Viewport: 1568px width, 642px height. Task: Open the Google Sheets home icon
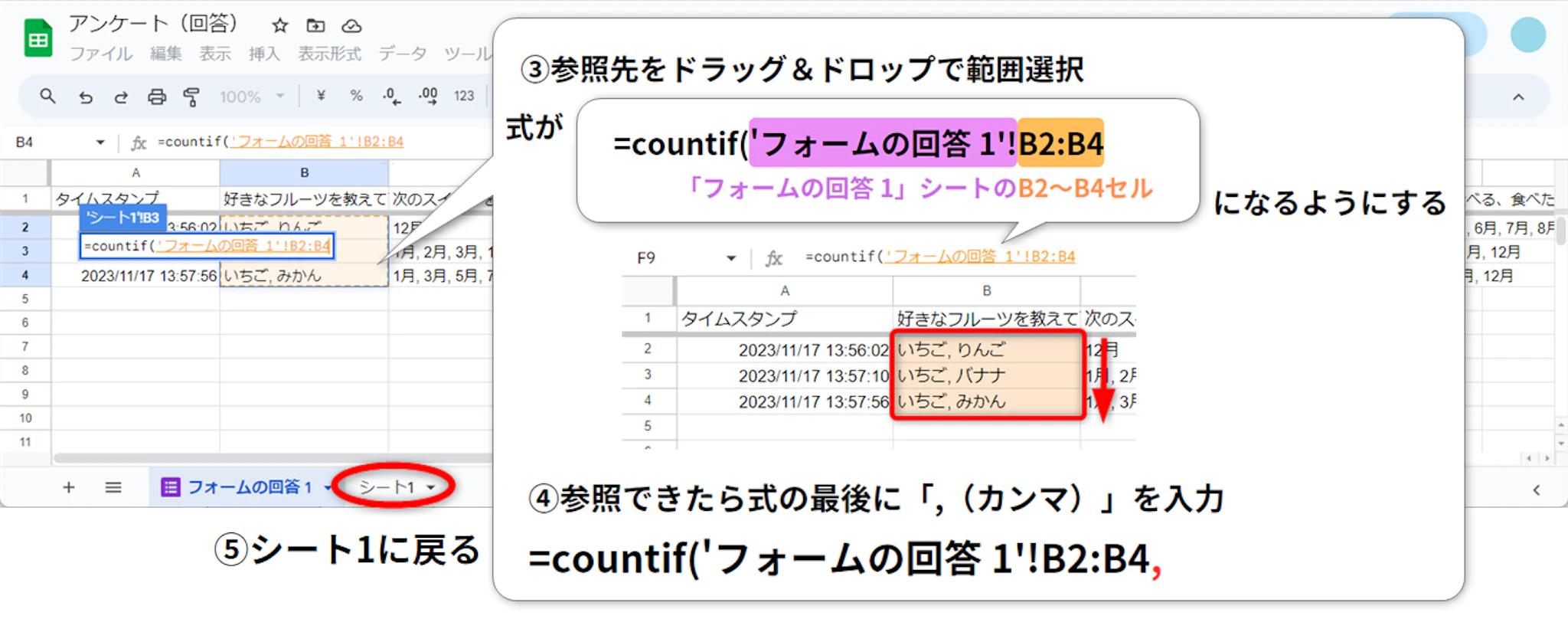pos(38,39)
